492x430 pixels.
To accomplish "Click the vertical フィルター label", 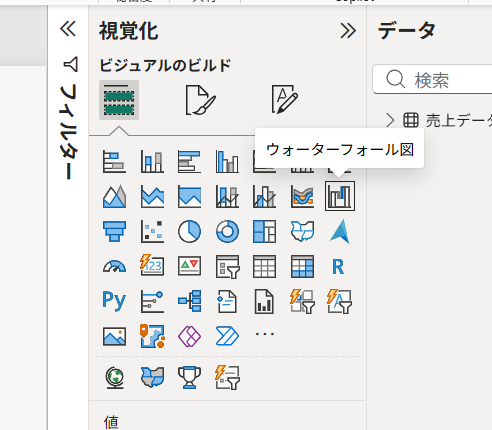I will (x=68, y=132).
